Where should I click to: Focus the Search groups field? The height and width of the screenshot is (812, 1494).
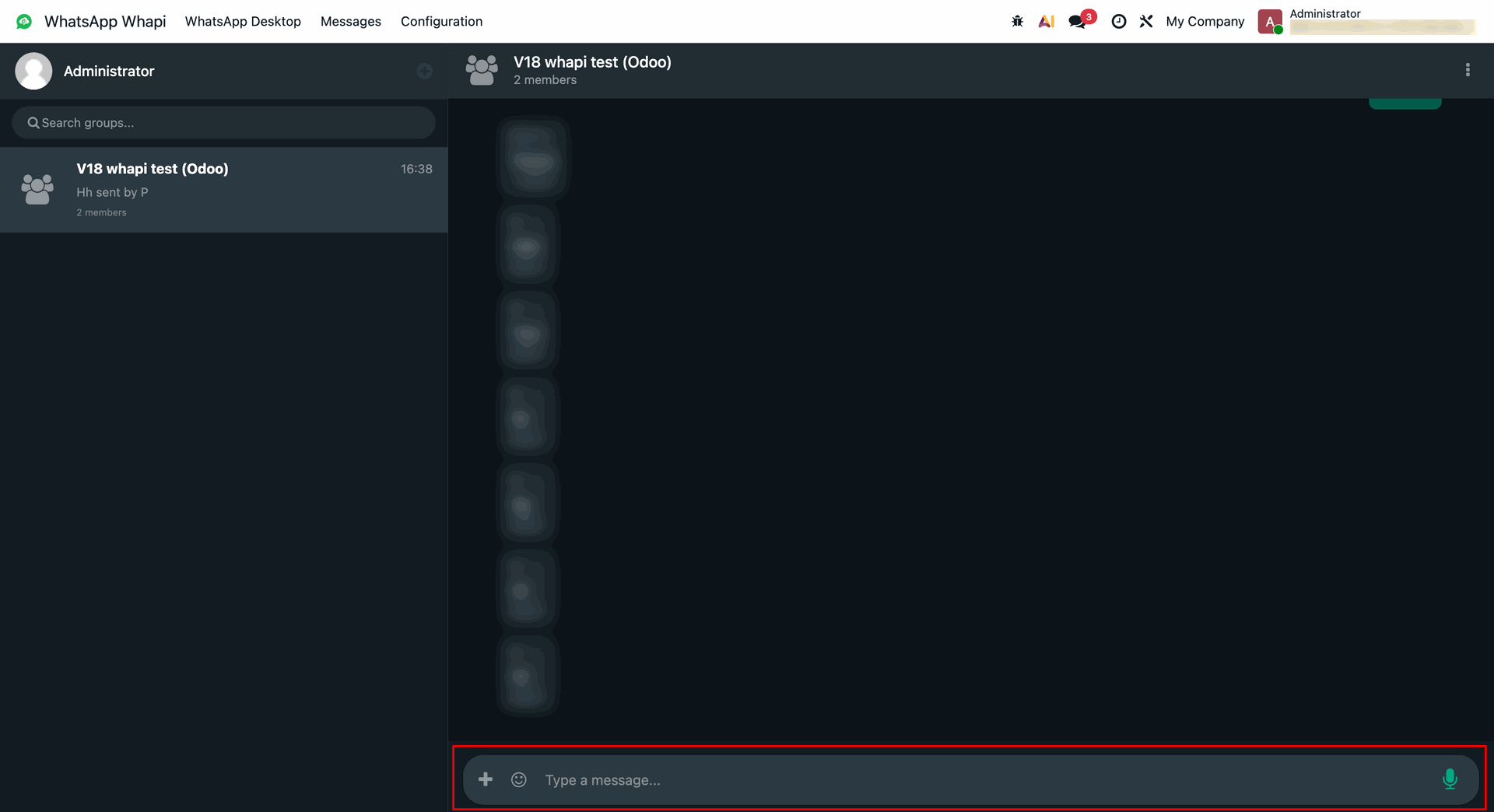tap(223, 123)
